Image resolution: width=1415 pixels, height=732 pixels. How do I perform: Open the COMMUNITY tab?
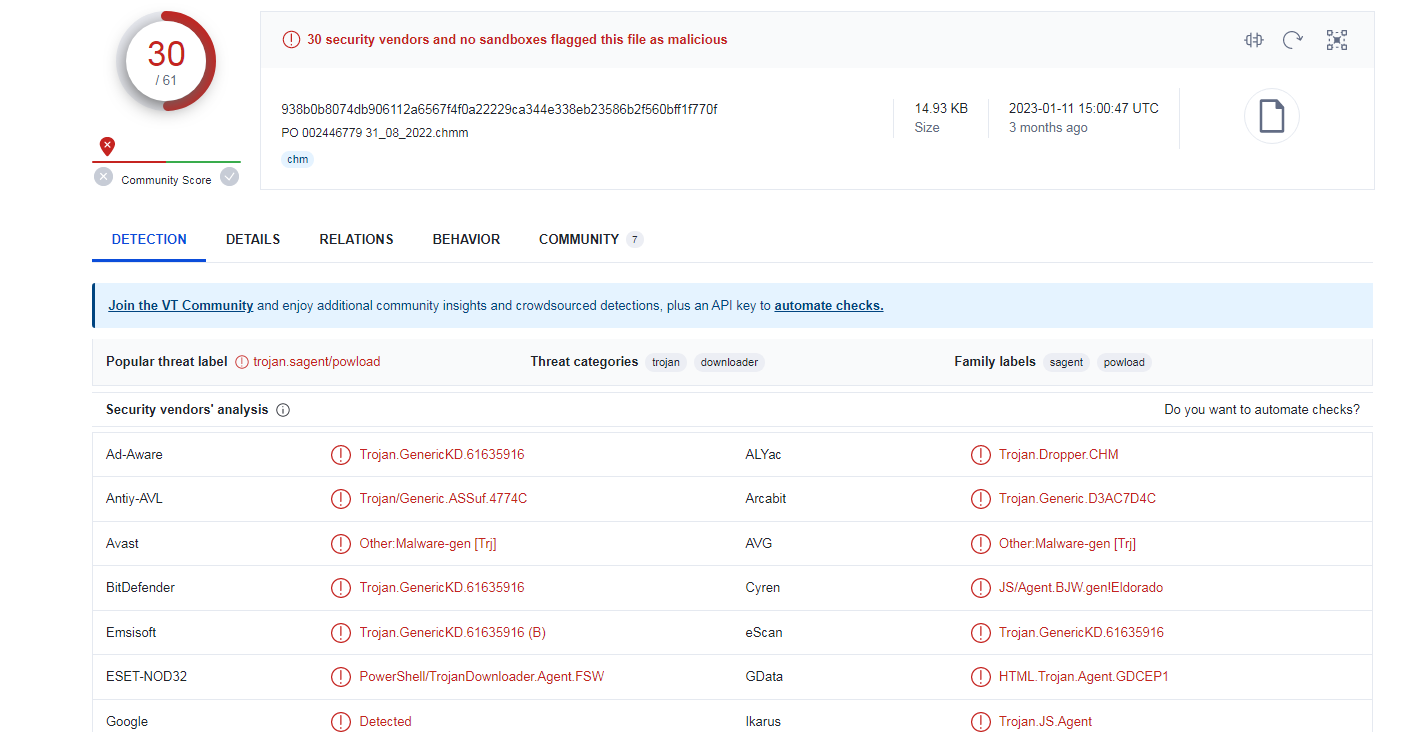point(579,240)
